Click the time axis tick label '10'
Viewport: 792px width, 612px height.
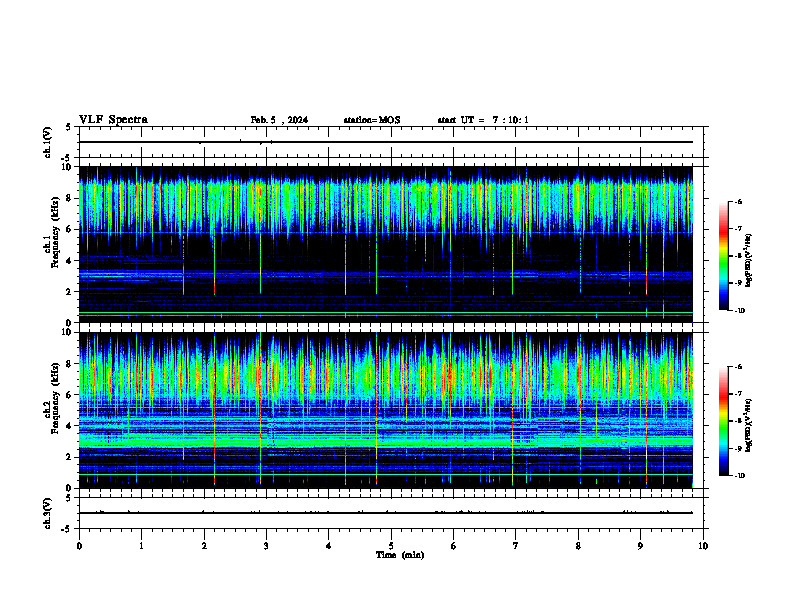pos(703,546)
